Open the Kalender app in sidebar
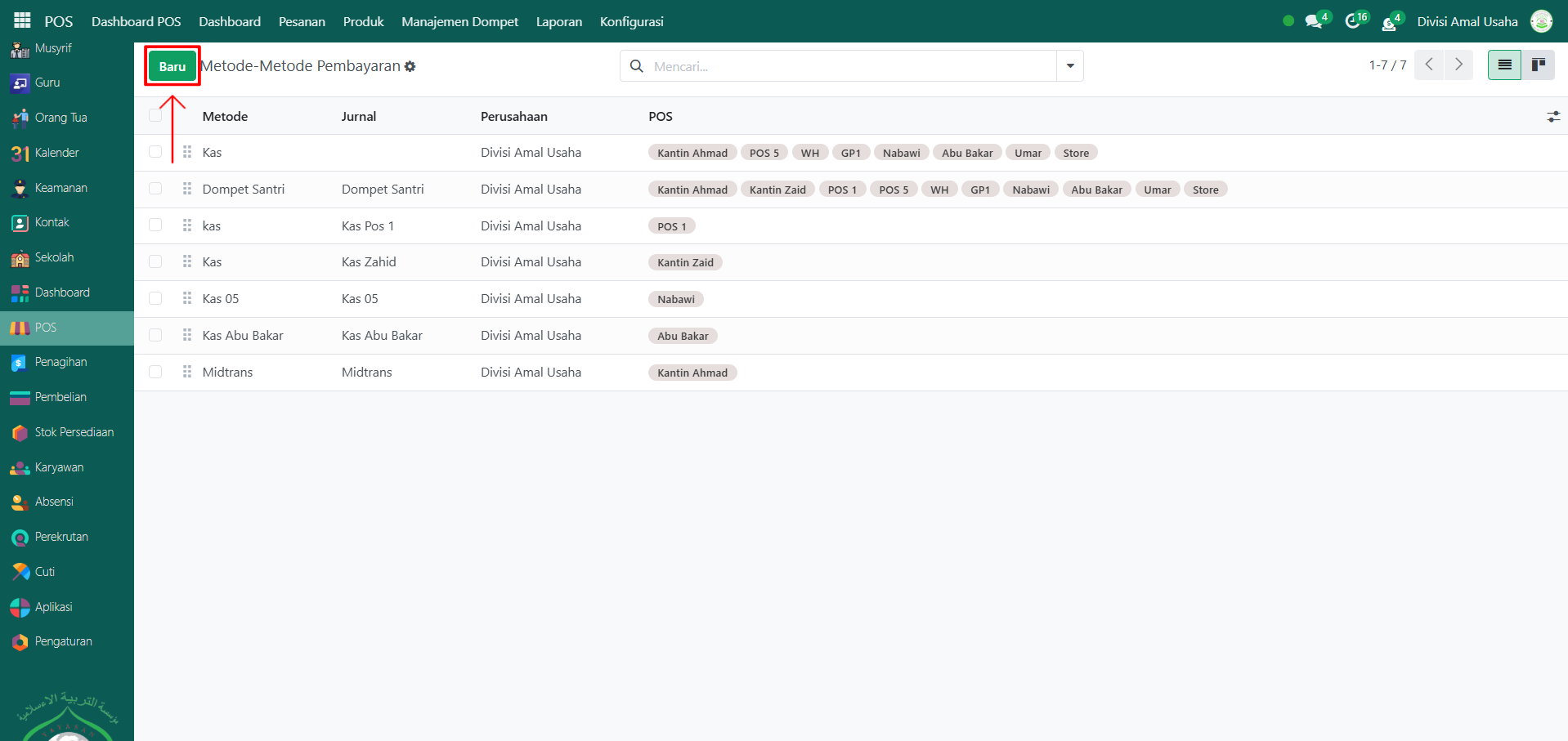 coord(56,153)
